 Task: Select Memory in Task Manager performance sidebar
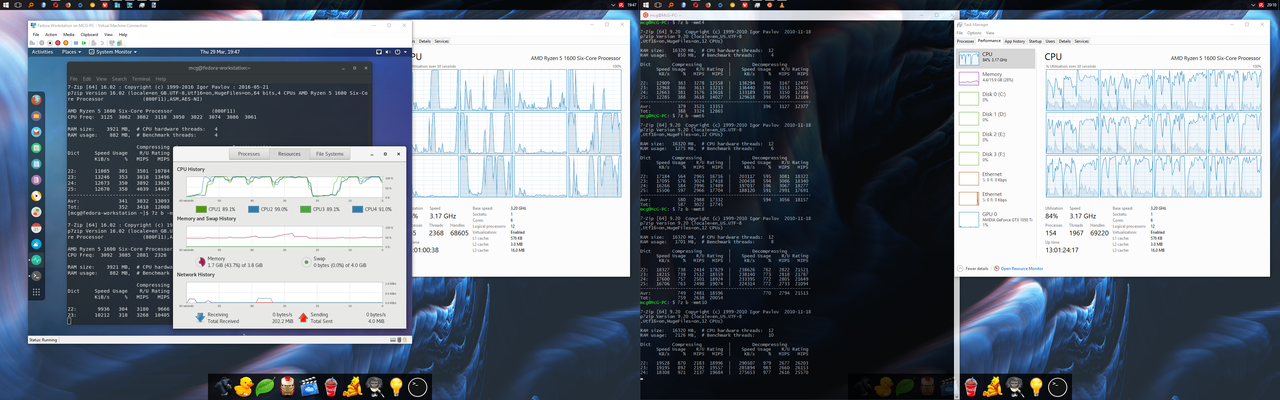tap(995, 79)
